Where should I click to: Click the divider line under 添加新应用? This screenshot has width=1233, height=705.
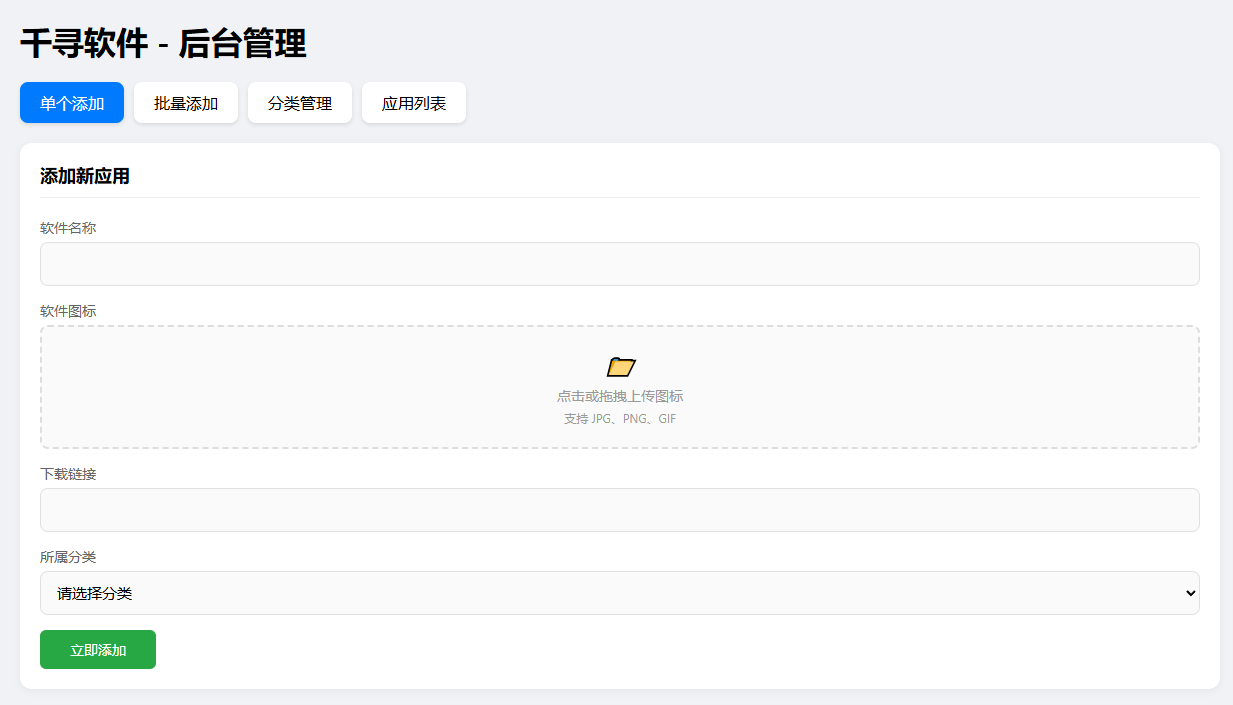tap(619, 197)
